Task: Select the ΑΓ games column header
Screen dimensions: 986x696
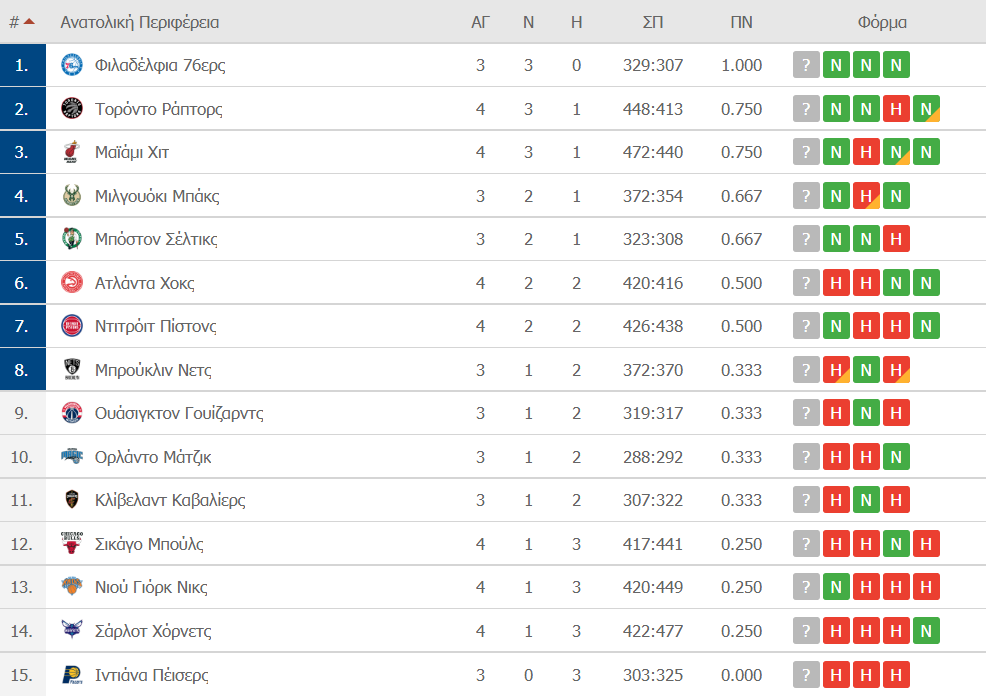Action: pyautogui.click(x=480, y=23)
